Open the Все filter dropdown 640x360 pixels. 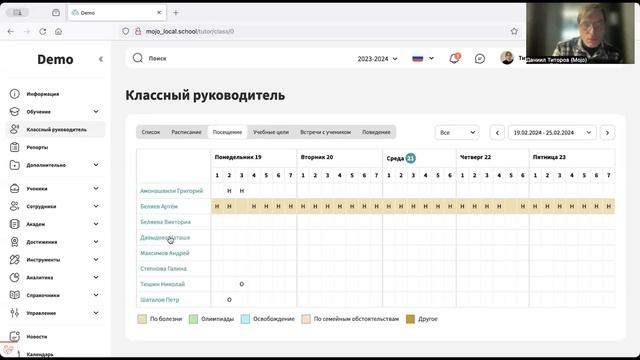pos(457,132)
